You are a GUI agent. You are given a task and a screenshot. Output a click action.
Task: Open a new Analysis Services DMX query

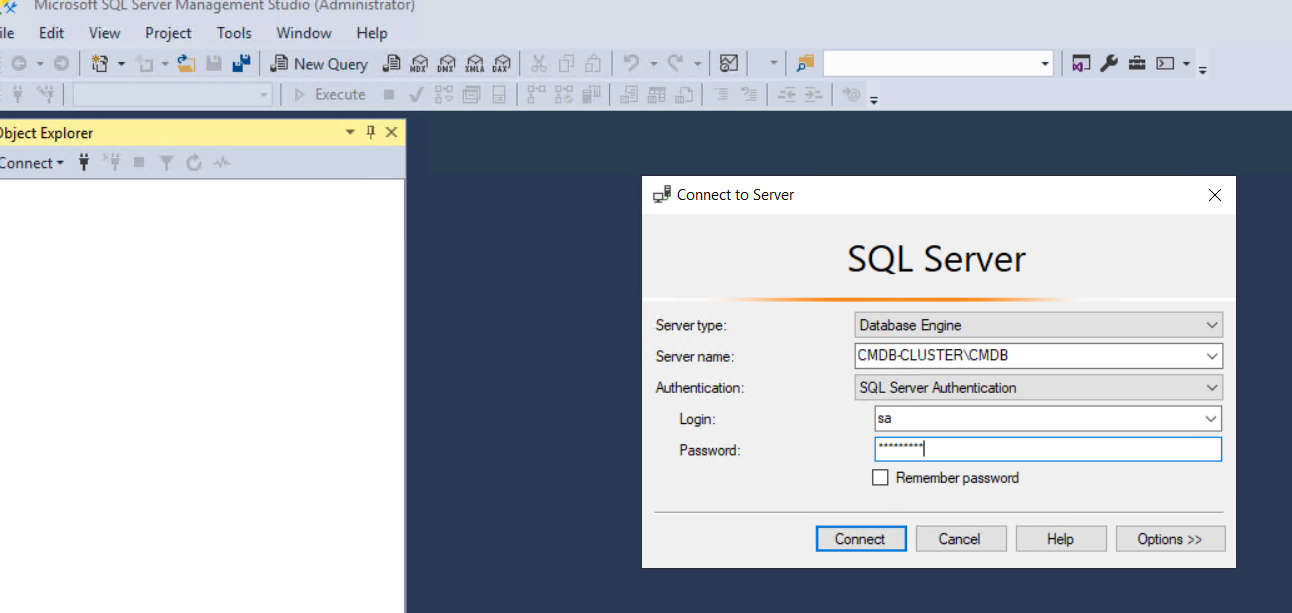pos(447,64)
